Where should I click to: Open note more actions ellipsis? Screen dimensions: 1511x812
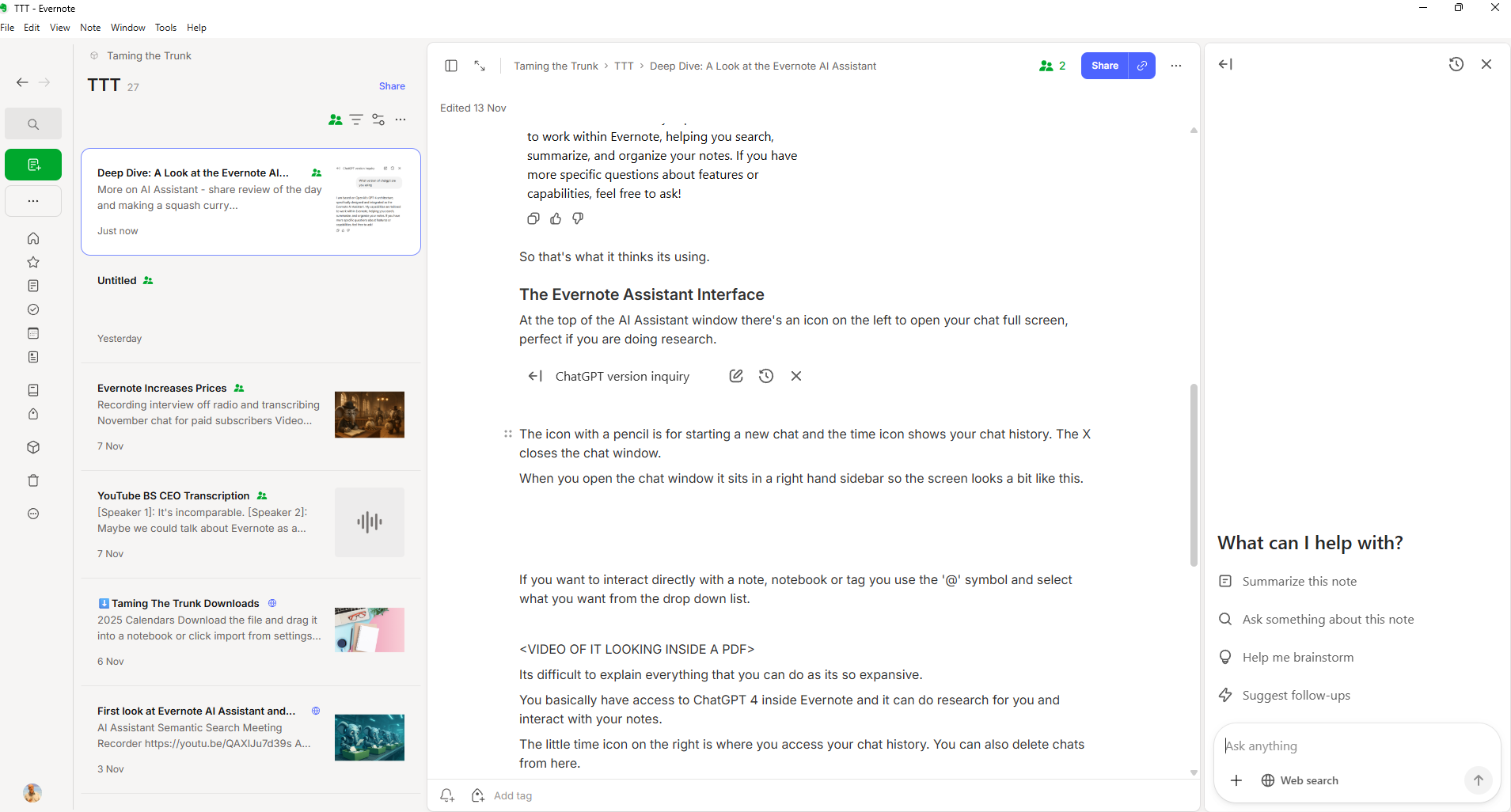pos(1176,66)
